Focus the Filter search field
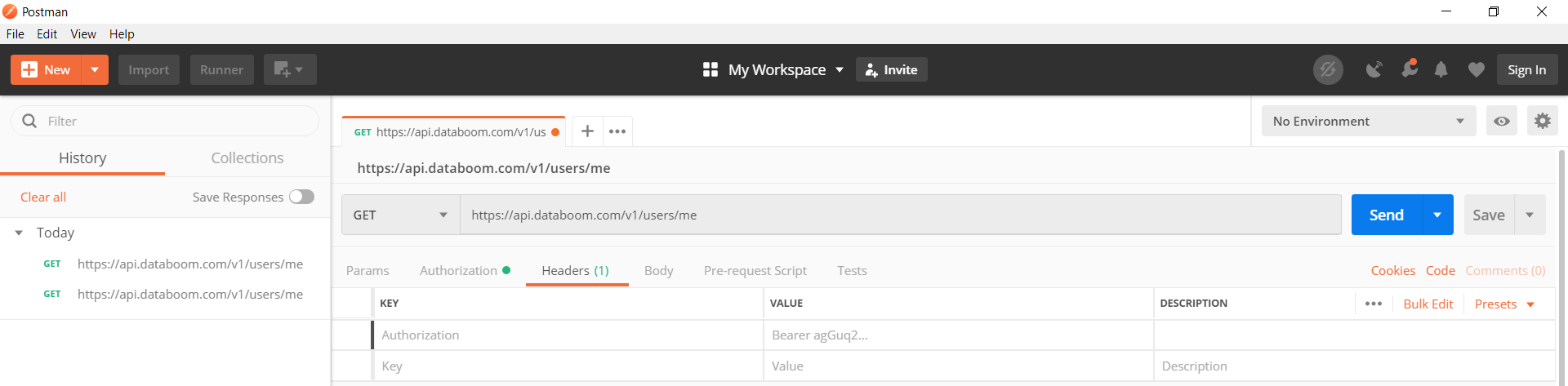The image size is (1568, 386). coord(165,121)
